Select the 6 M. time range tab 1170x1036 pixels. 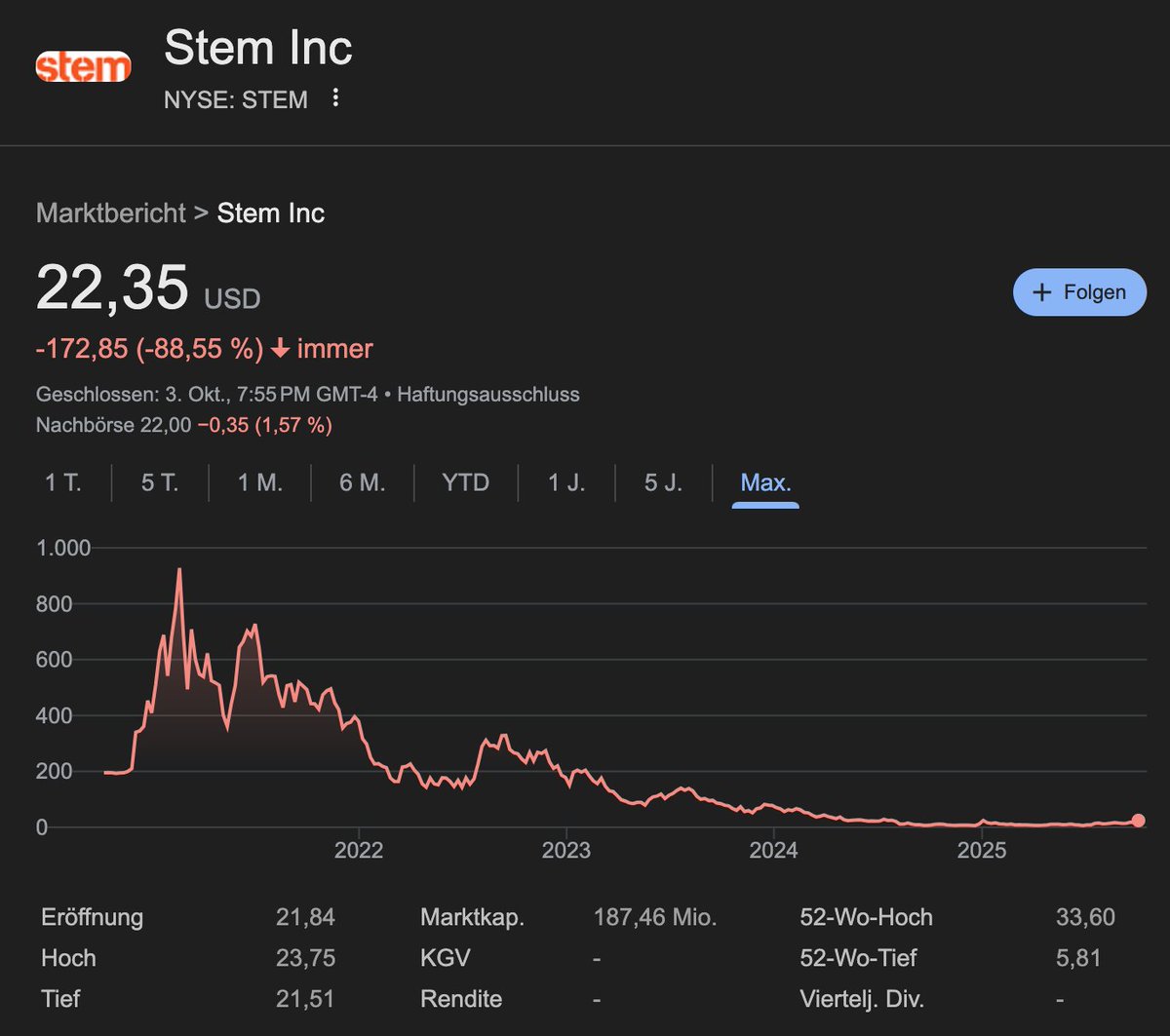pyautogui.click(x=362, y=482)
